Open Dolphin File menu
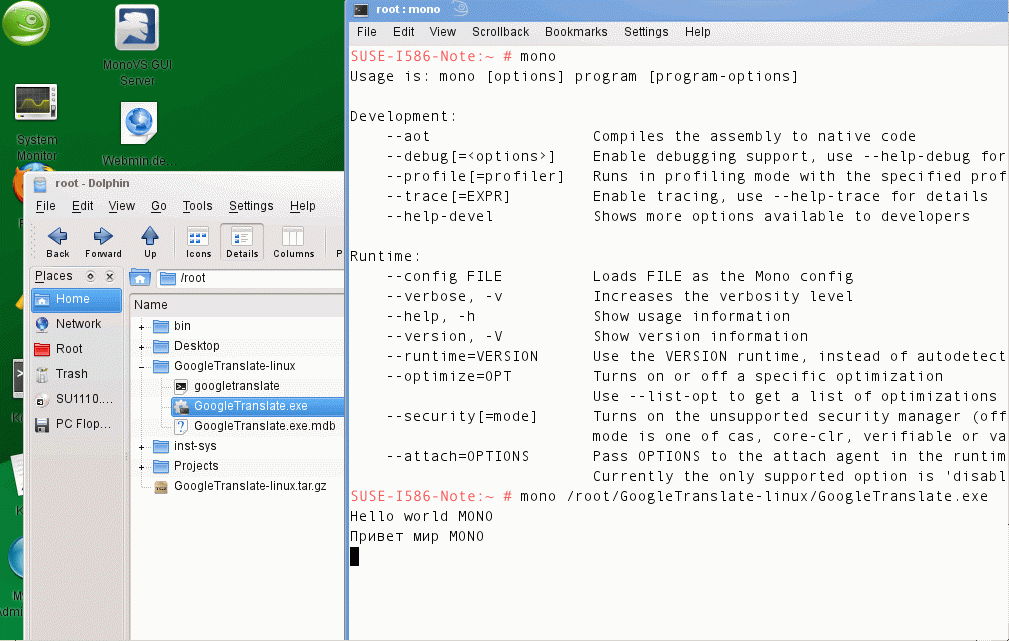1009x641 pixels. click(46, 206)
